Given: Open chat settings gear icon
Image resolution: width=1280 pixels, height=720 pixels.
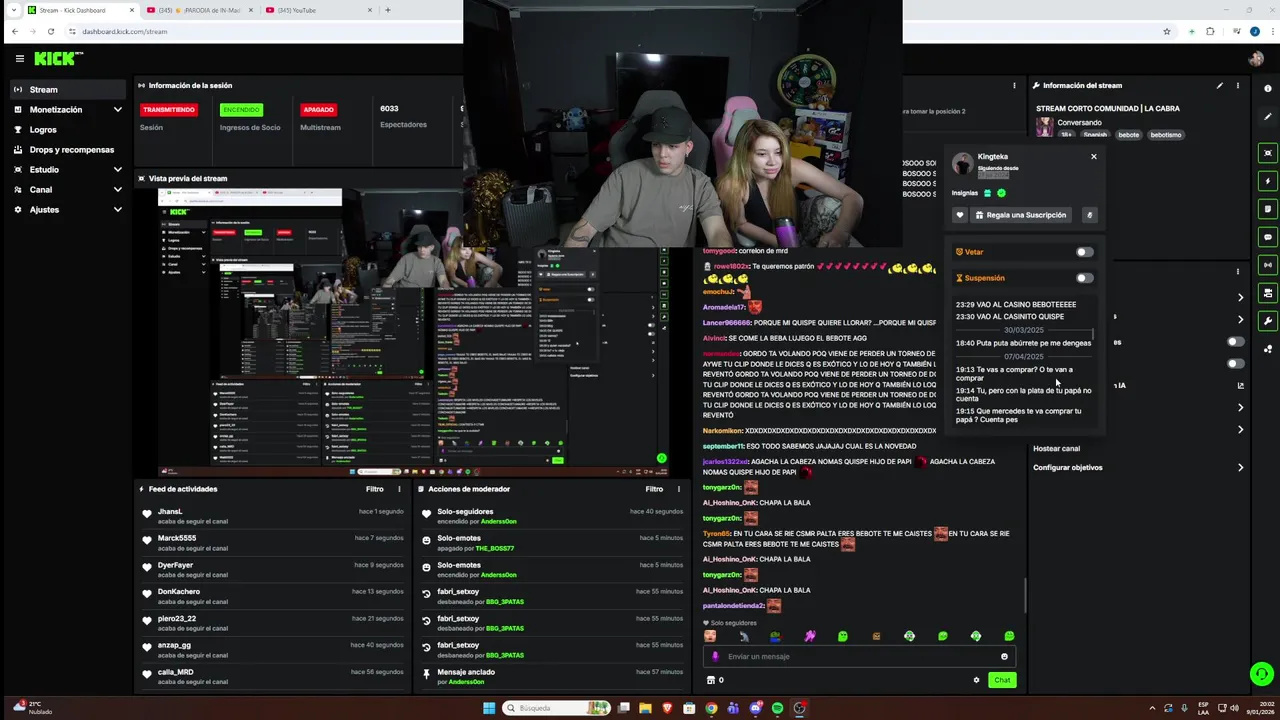Looking at the screenshot, I should pyautogui.click(x=976, y=680).
